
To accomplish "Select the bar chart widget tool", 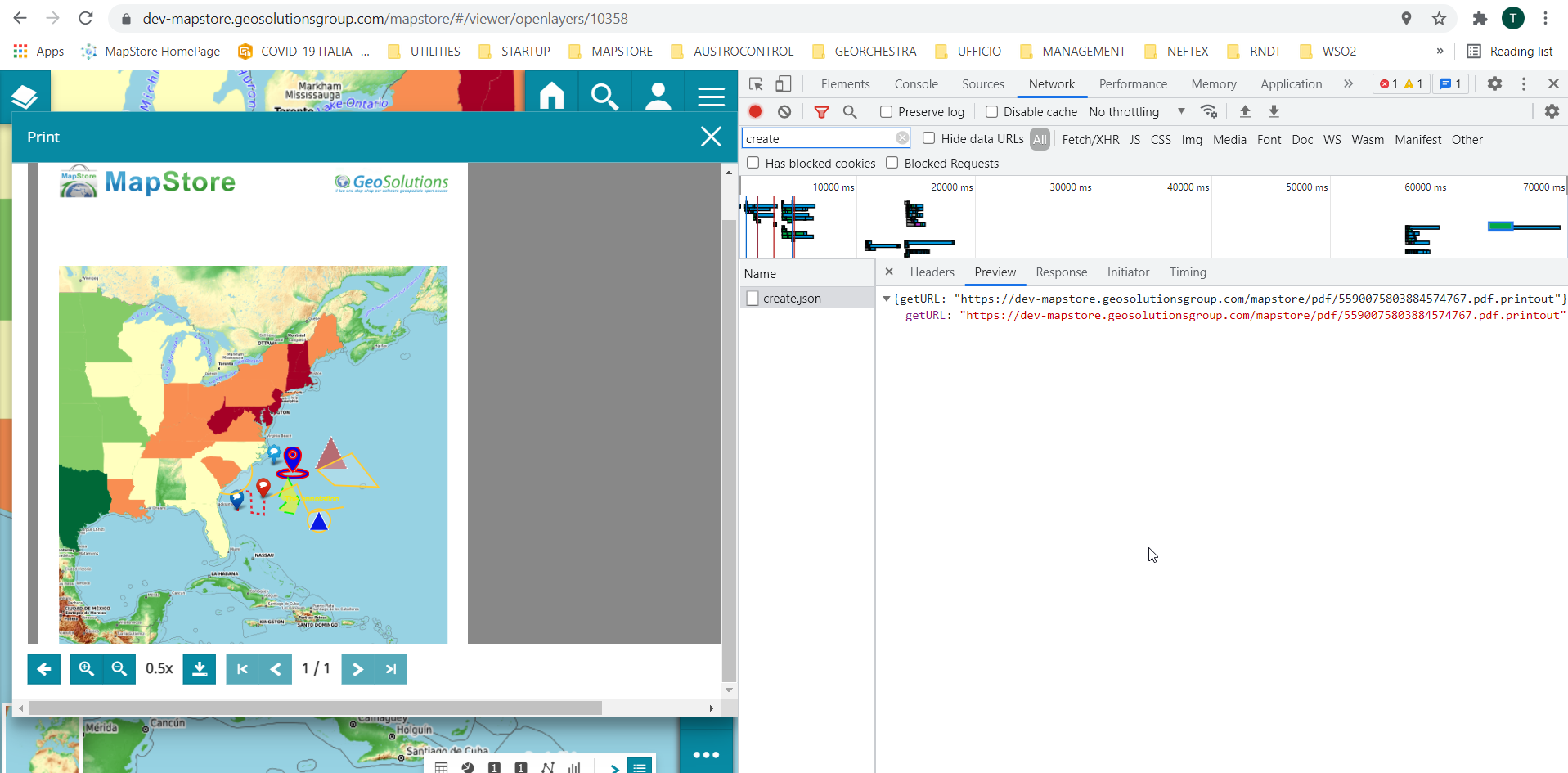I will [x=574, y=767].
